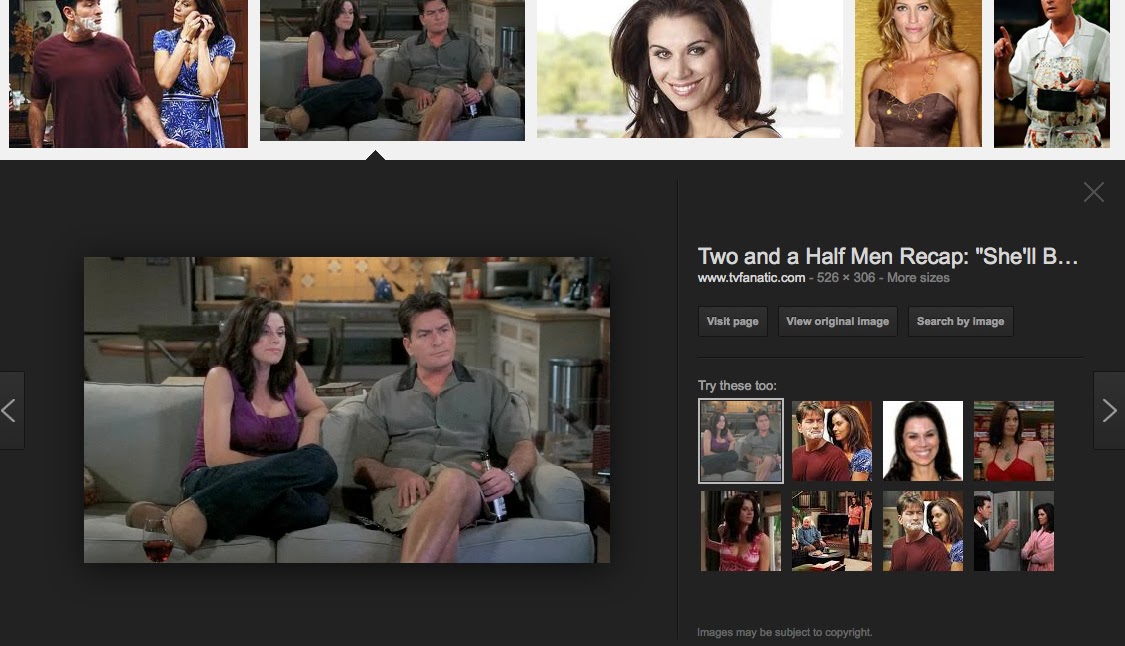The image size is (1125, 646).
Task: Open the More sizes link
Action: tap(918, 278)
